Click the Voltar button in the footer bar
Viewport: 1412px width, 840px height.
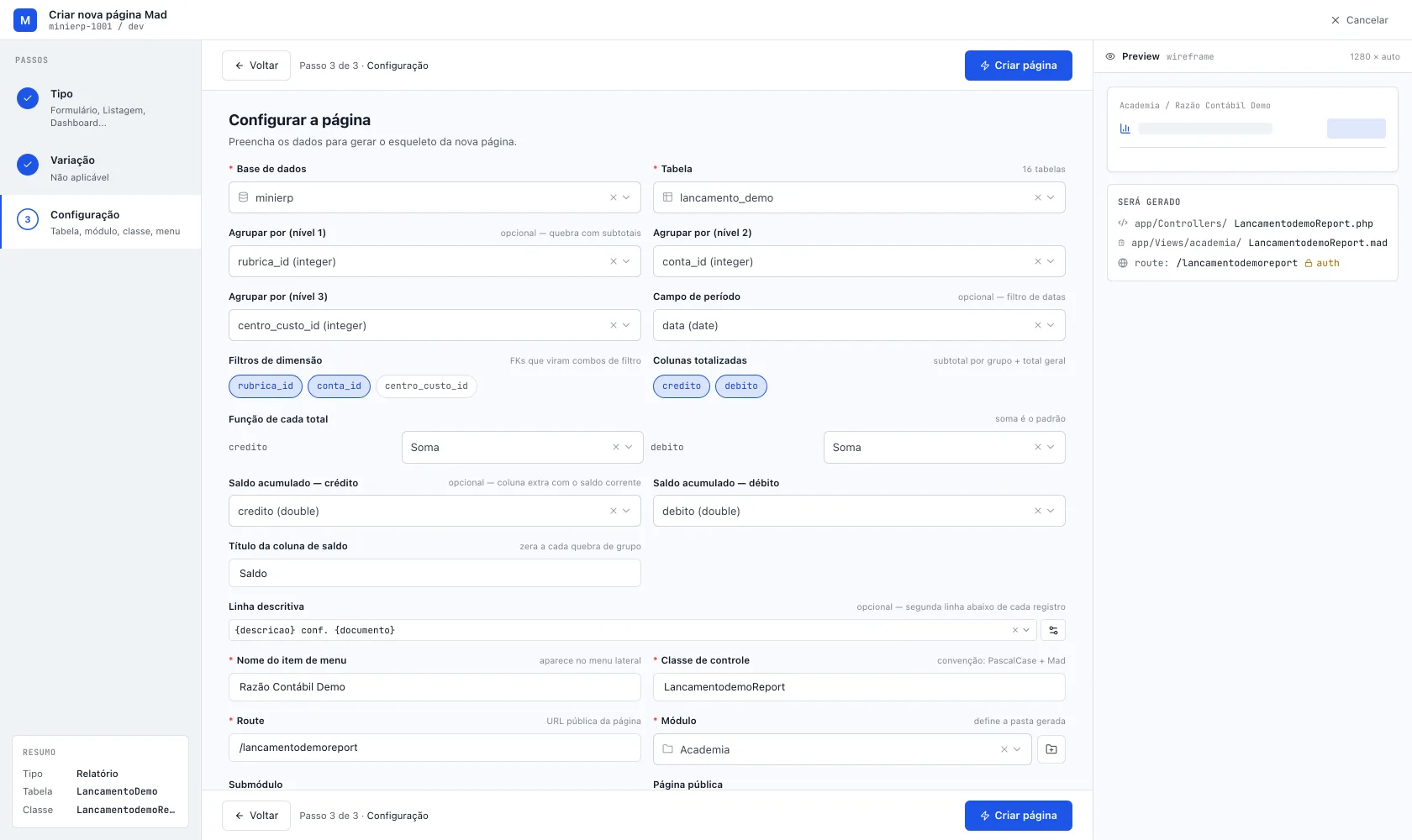click(x=256, y=816)
